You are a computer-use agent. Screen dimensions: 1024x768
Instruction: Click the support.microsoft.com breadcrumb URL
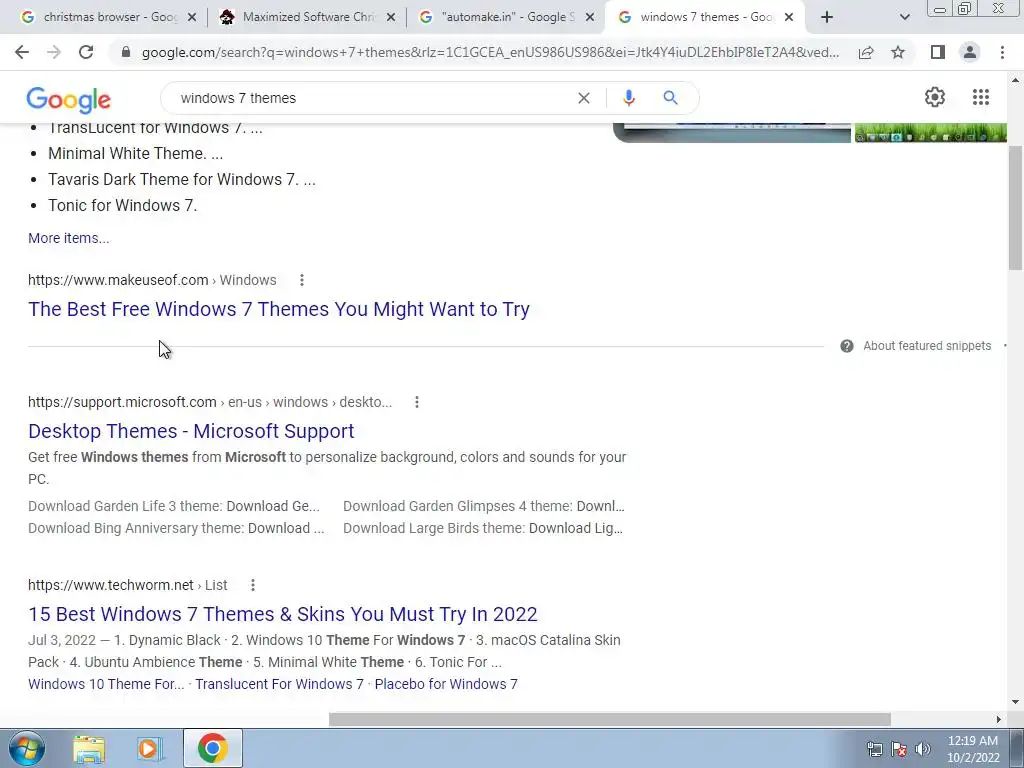(x=210, y=402)
